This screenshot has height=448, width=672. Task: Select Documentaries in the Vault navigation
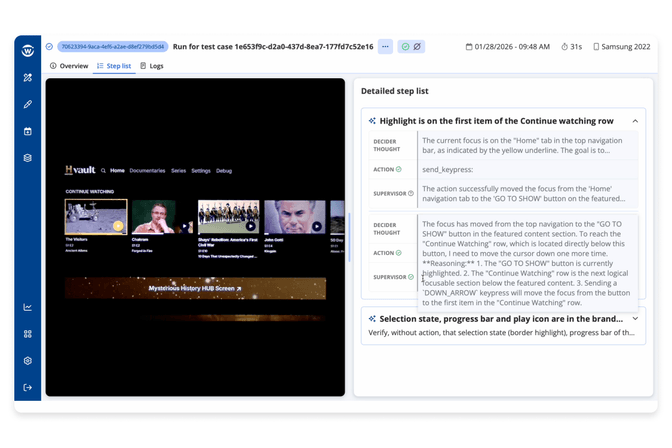(x=147, y=171)
